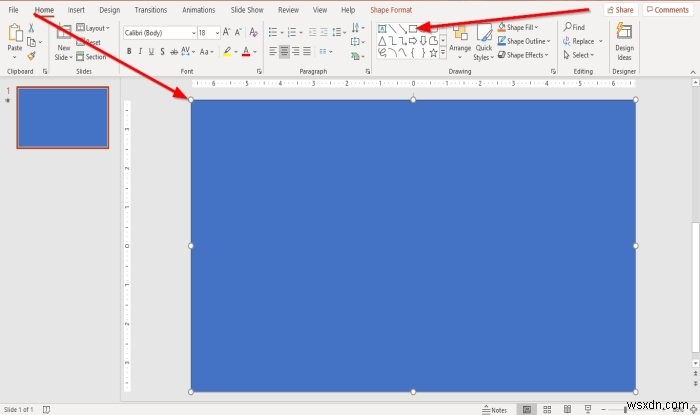
Task: Justify the text
Action: tap(307, 52)
